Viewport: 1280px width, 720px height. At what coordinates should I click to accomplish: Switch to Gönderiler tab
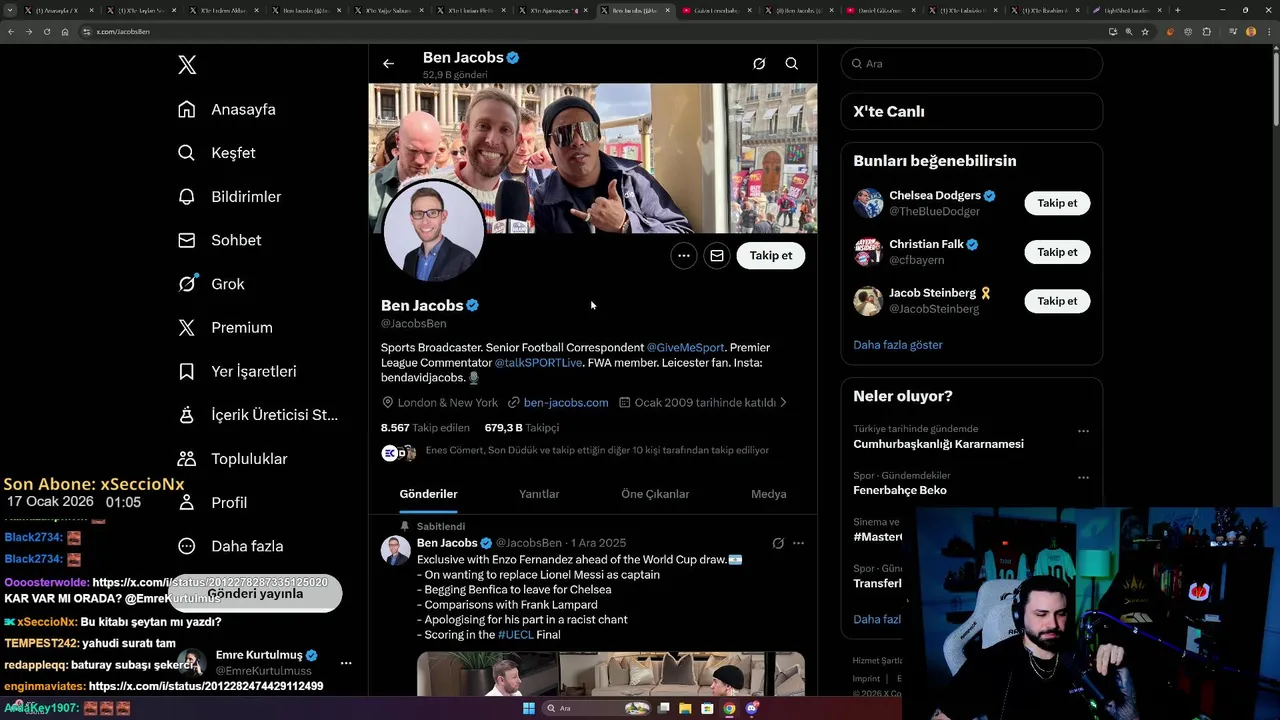pos(428,494)
